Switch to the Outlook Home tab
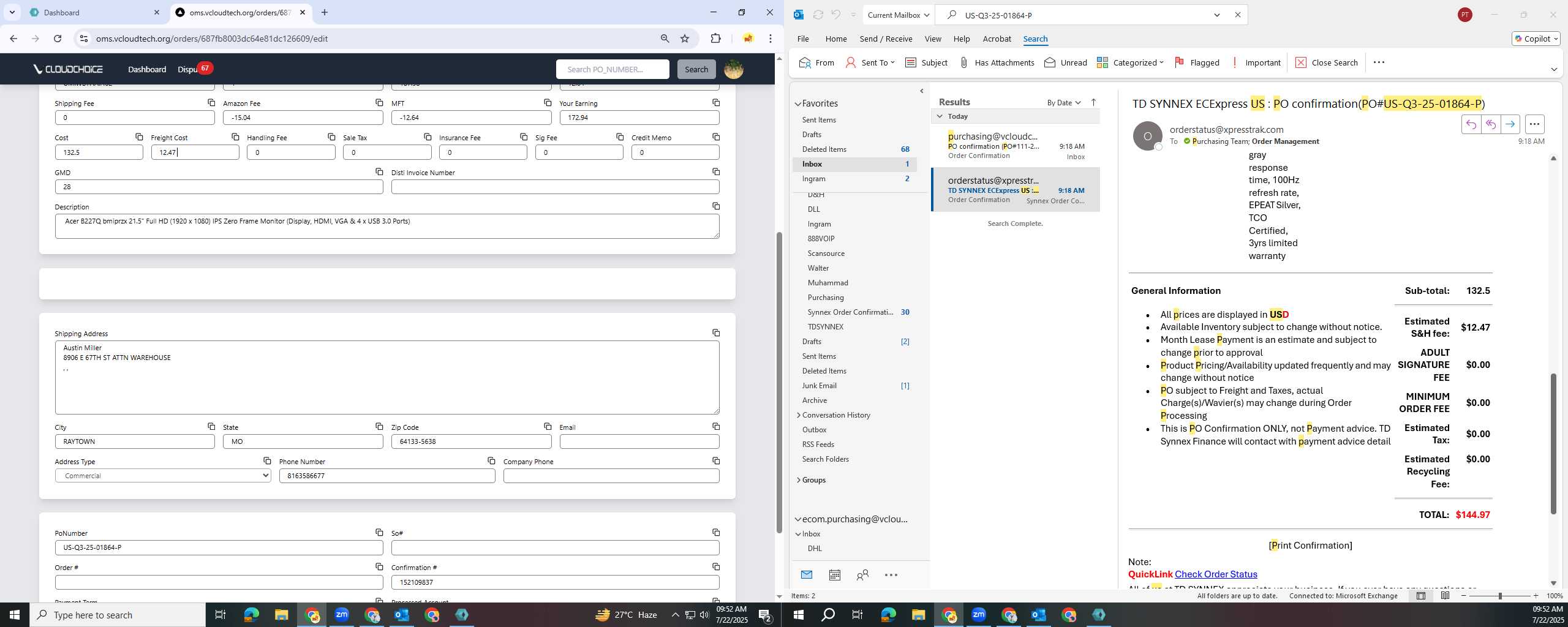This screenshot has width=1568, height=627. pos(835,39)
